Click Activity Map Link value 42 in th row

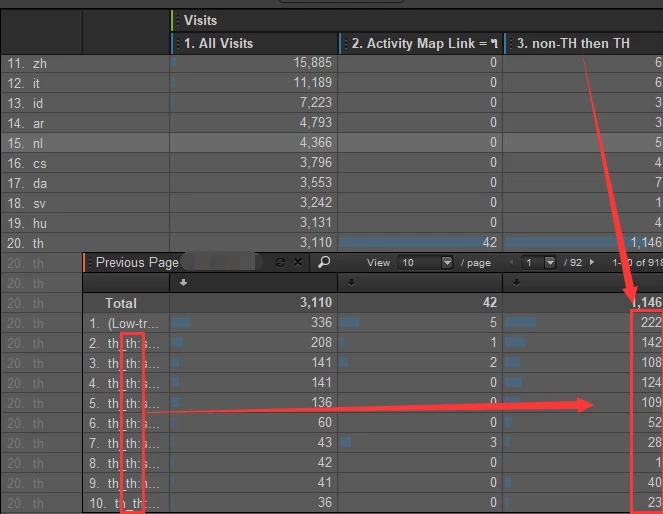(490, 242)
